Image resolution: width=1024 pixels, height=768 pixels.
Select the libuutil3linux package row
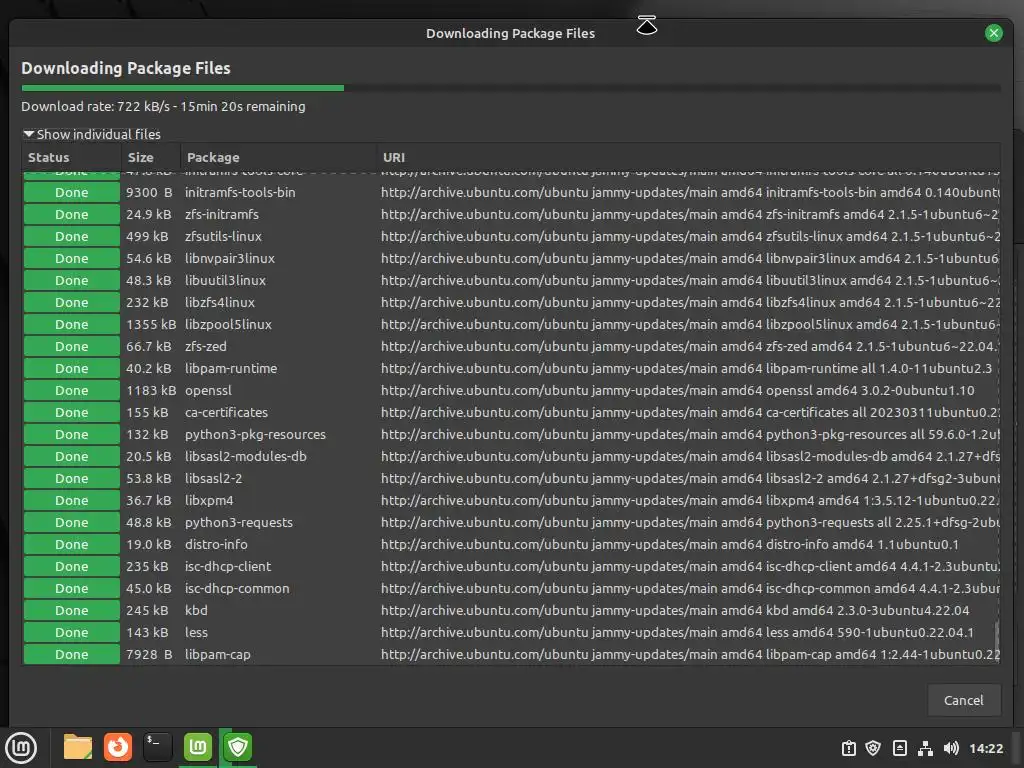coord(511,280)
